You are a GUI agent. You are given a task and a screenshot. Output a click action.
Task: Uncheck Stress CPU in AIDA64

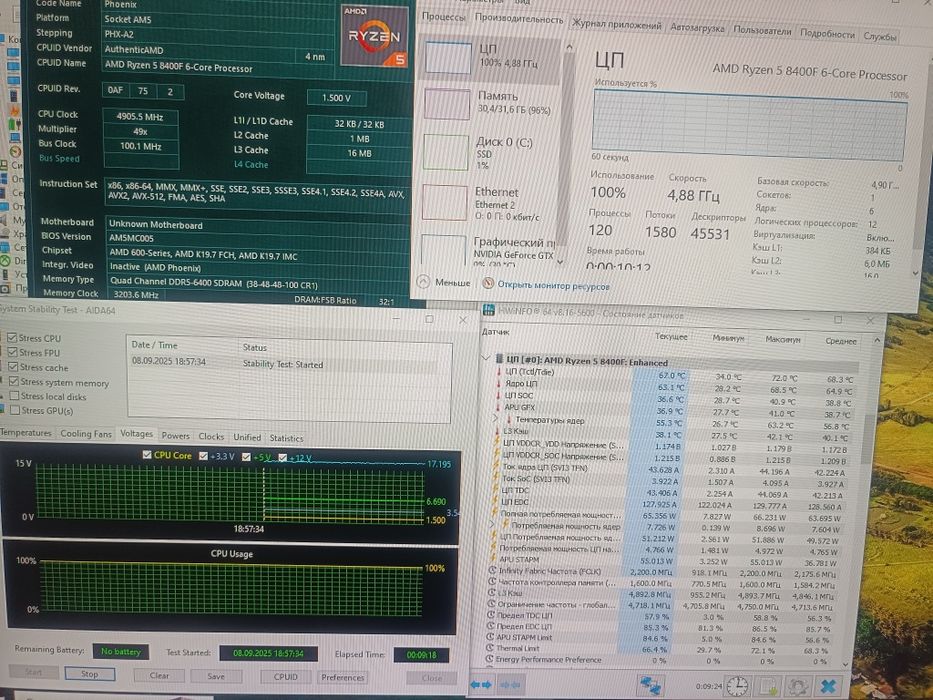coord(11,338)
